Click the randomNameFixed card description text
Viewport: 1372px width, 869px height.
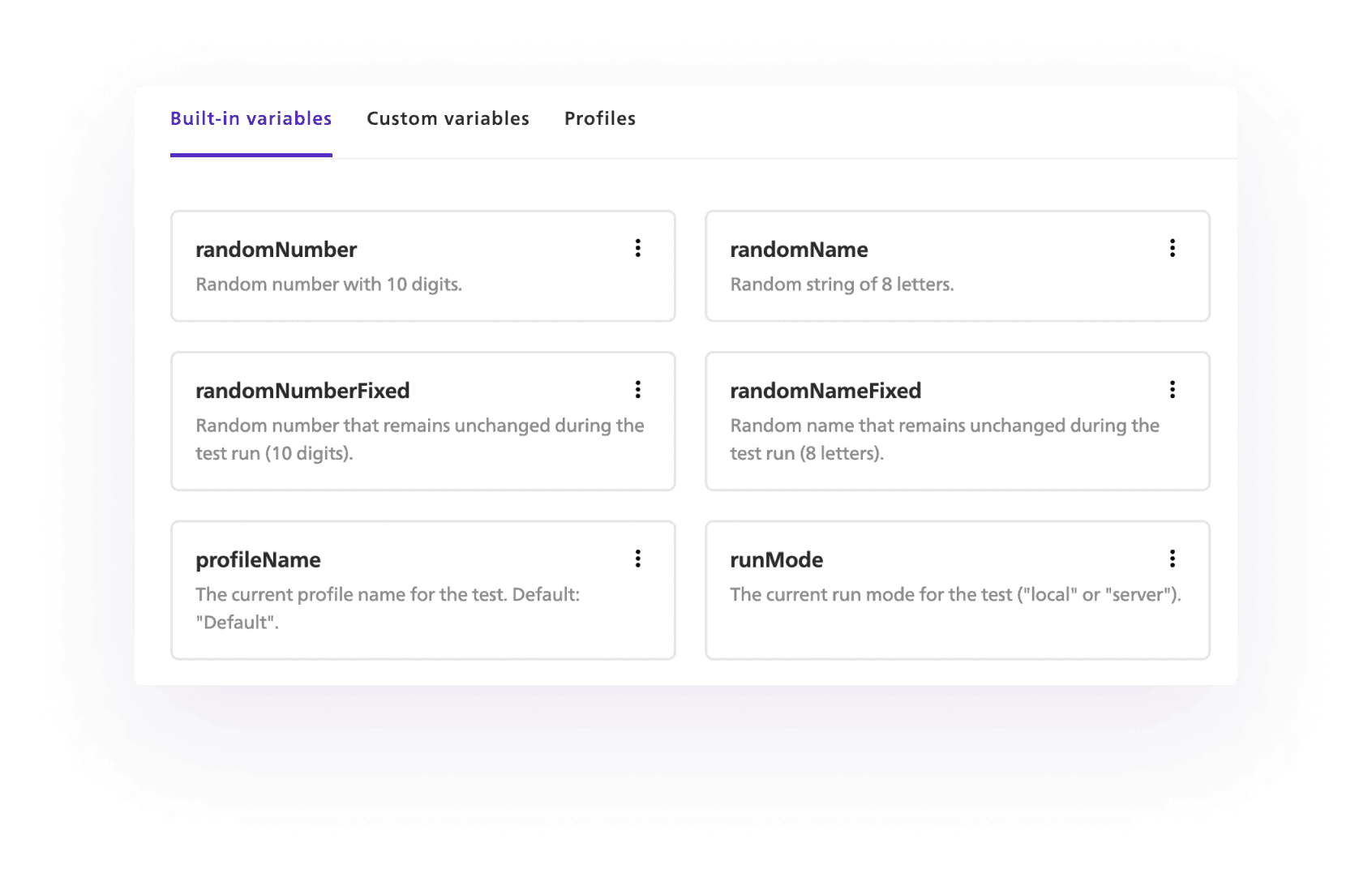pyautogui.click(x=945, y=439)
